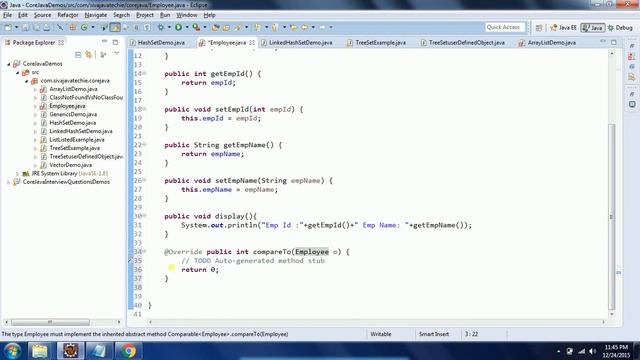Expand the JRE System Library node

(18, 174)
